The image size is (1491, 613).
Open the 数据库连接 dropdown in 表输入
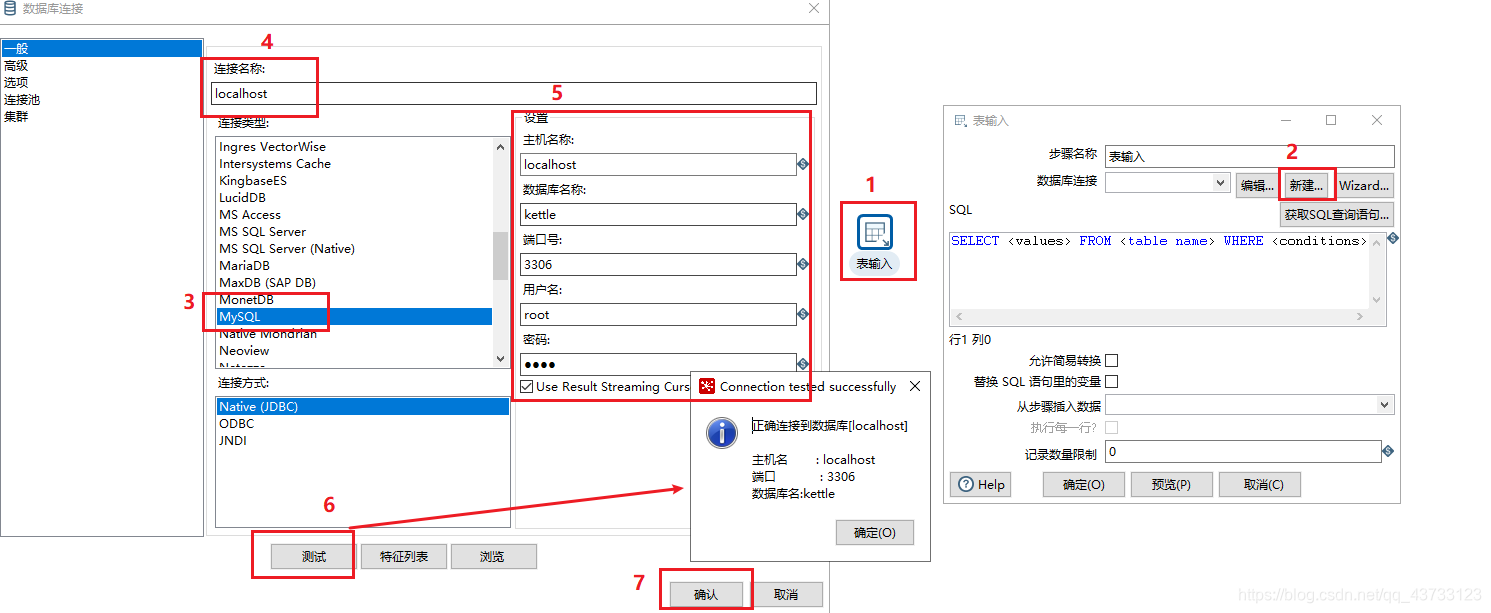pos(1221,182)
